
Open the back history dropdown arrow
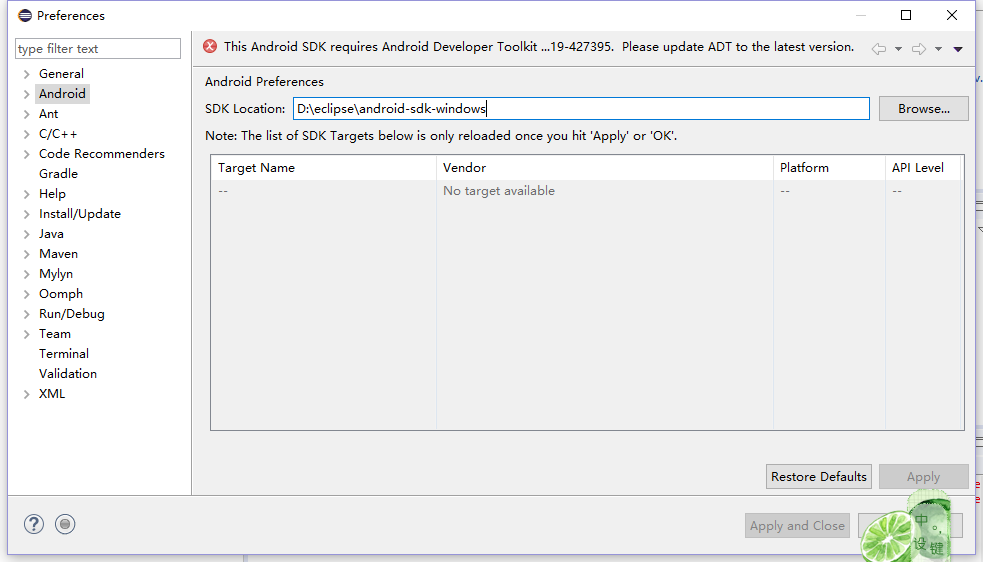(898, 49)
